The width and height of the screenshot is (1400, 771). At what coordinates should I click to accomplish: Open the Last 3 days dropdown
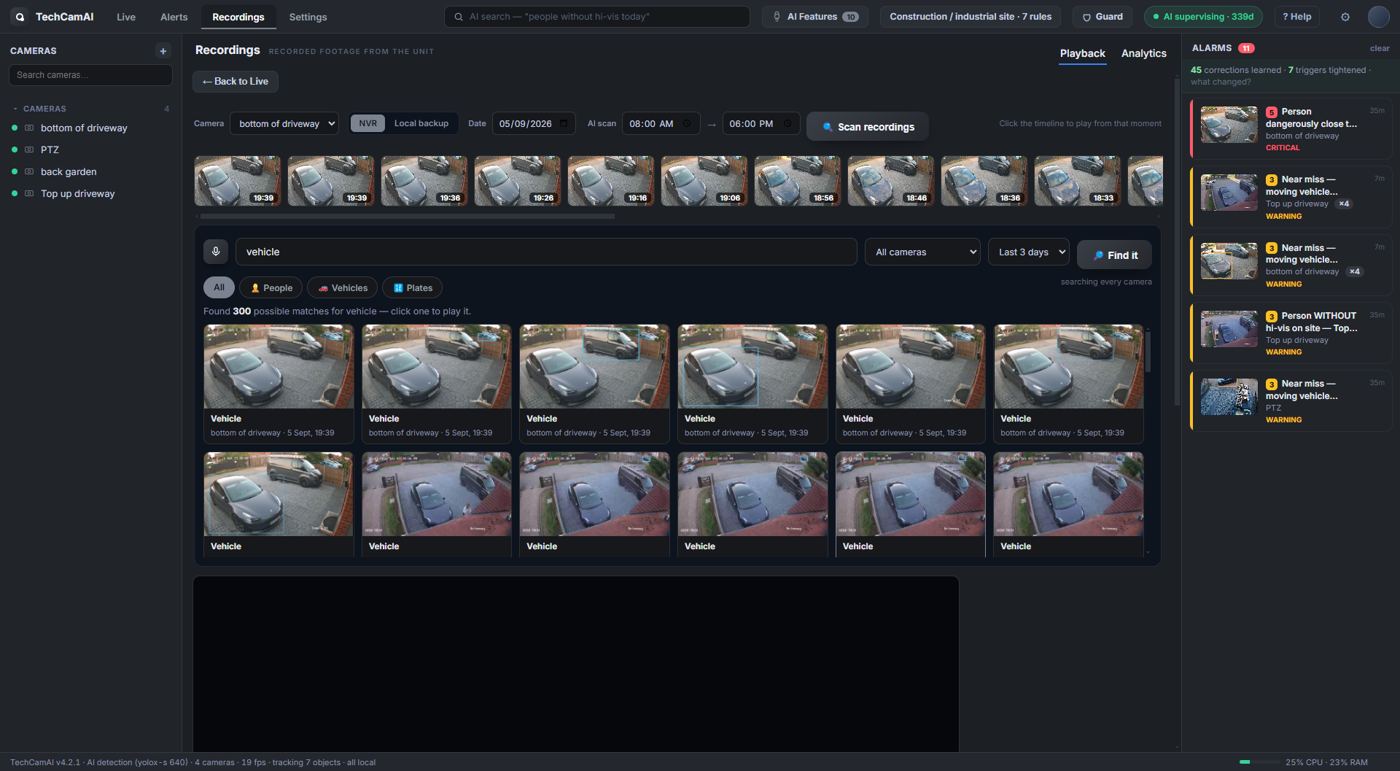coord(1028,252)
